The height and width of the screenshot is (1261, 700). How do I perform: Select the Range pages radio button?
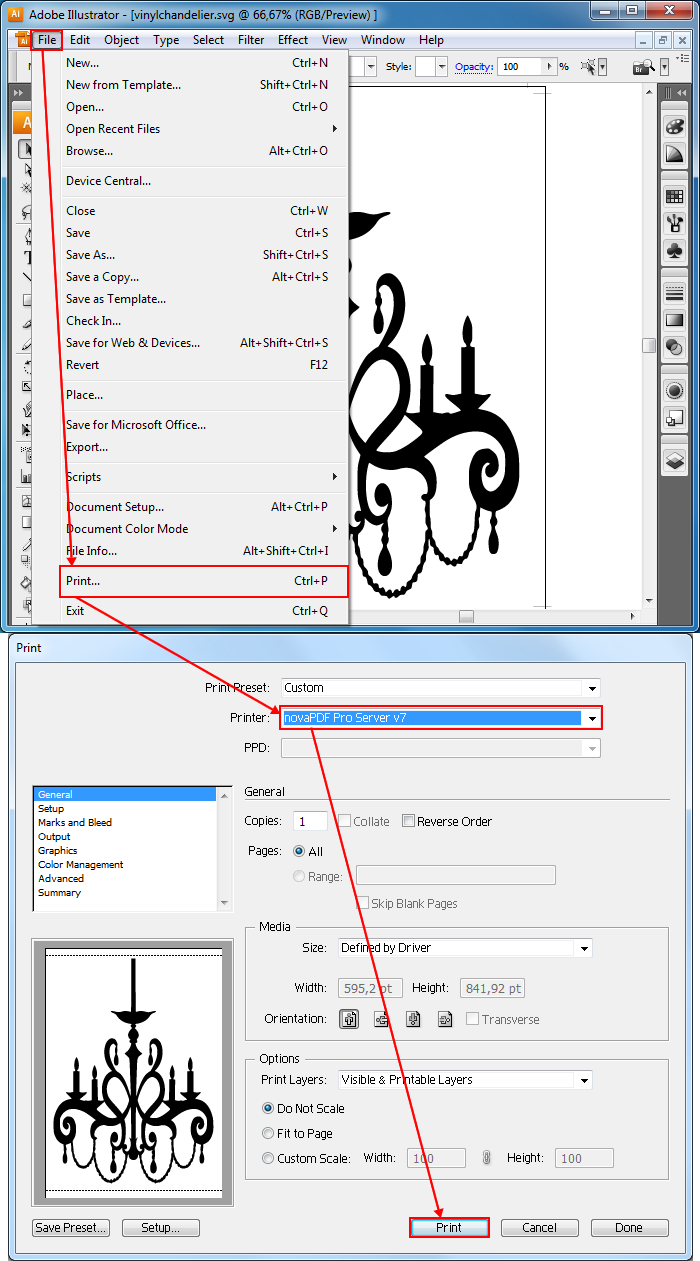coord(299,876)
